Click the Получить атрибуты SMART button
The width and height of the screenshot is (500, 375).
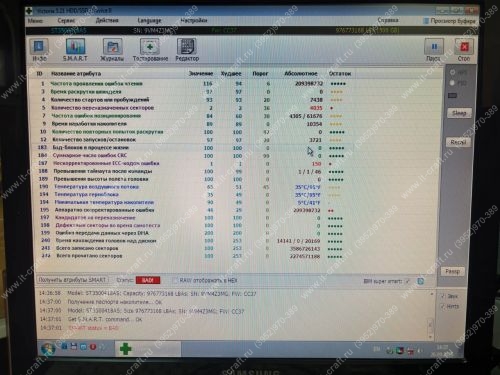tap(72, 280)
